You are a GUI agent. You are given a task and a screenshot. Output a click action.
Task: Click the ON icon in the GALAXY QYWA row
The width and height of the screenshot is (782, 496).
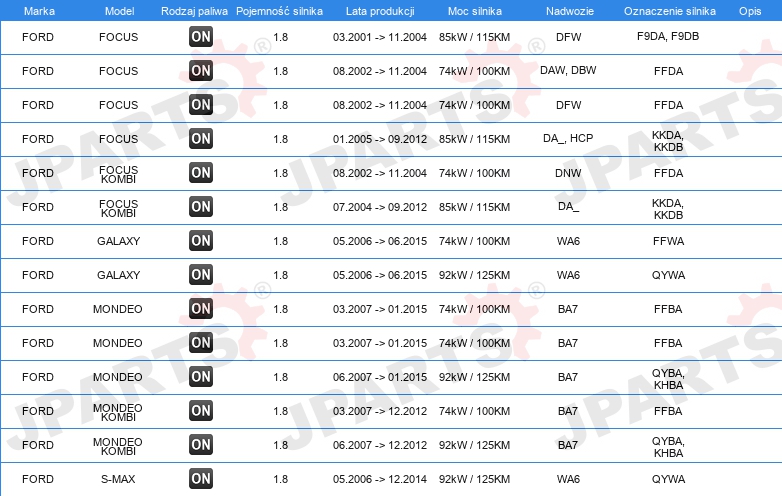coord(201,274)
